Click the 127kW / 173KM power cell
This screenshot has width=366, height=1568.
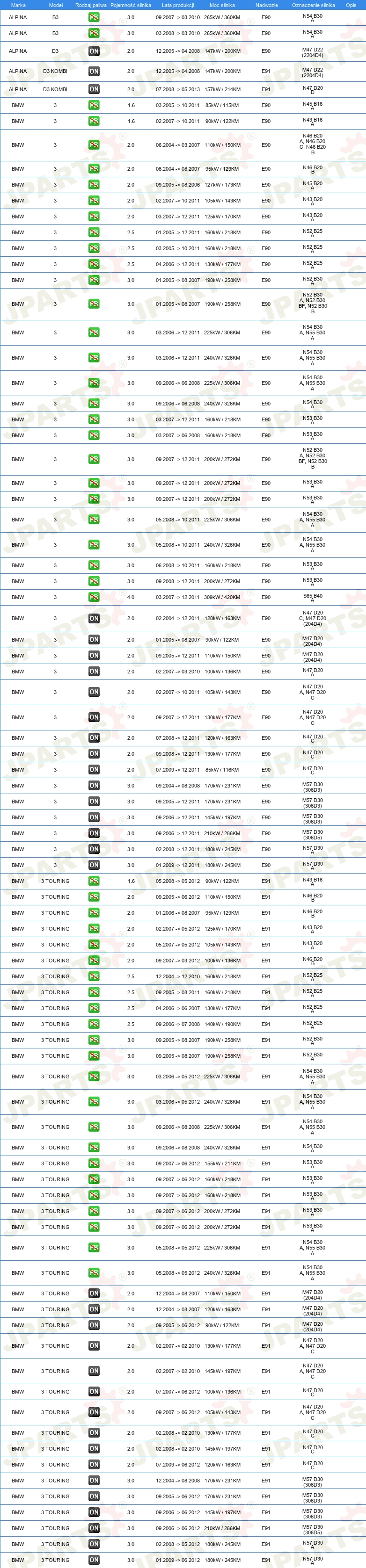[222, 185]
